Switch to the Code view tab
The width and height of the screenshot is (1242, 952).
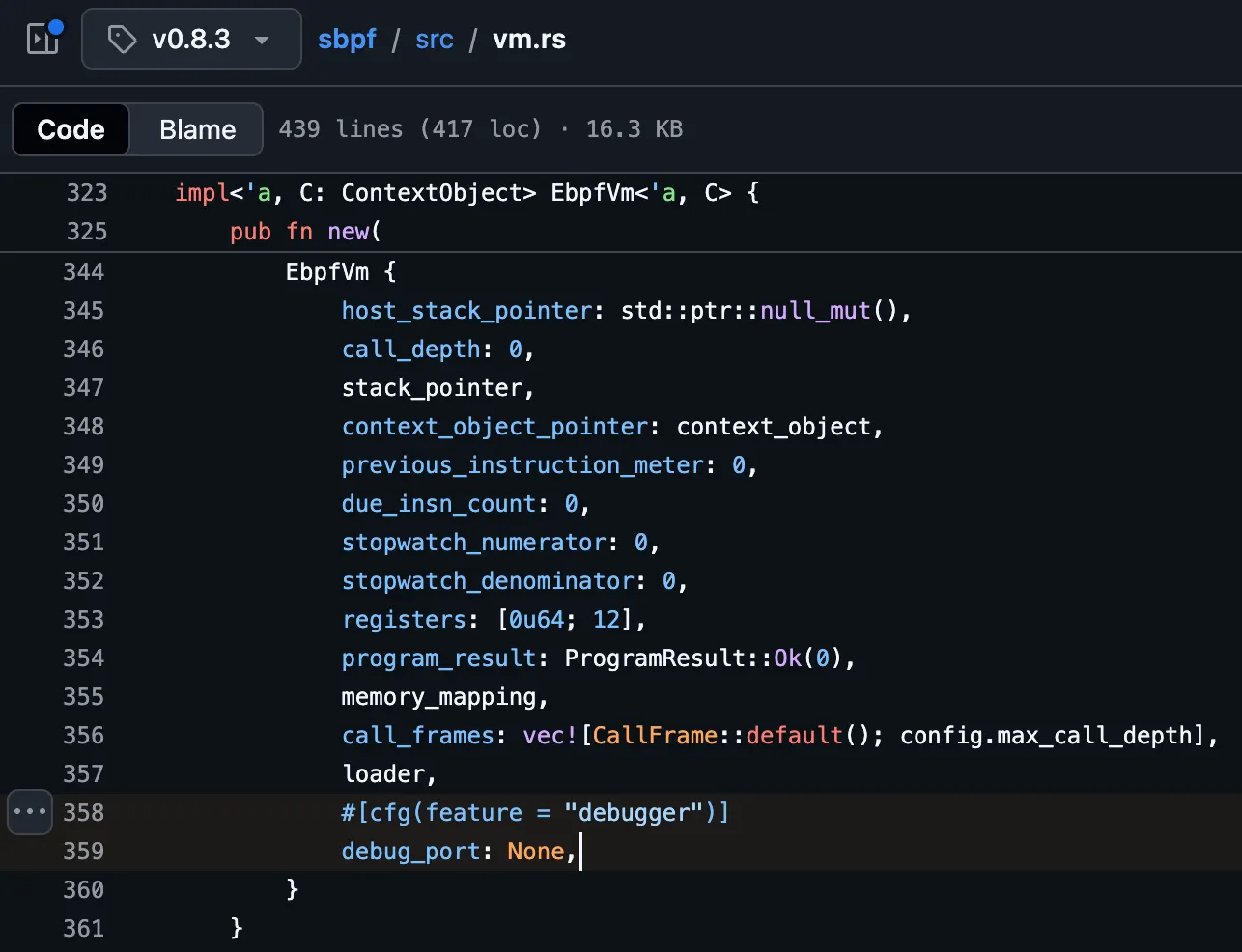point(71,129)
